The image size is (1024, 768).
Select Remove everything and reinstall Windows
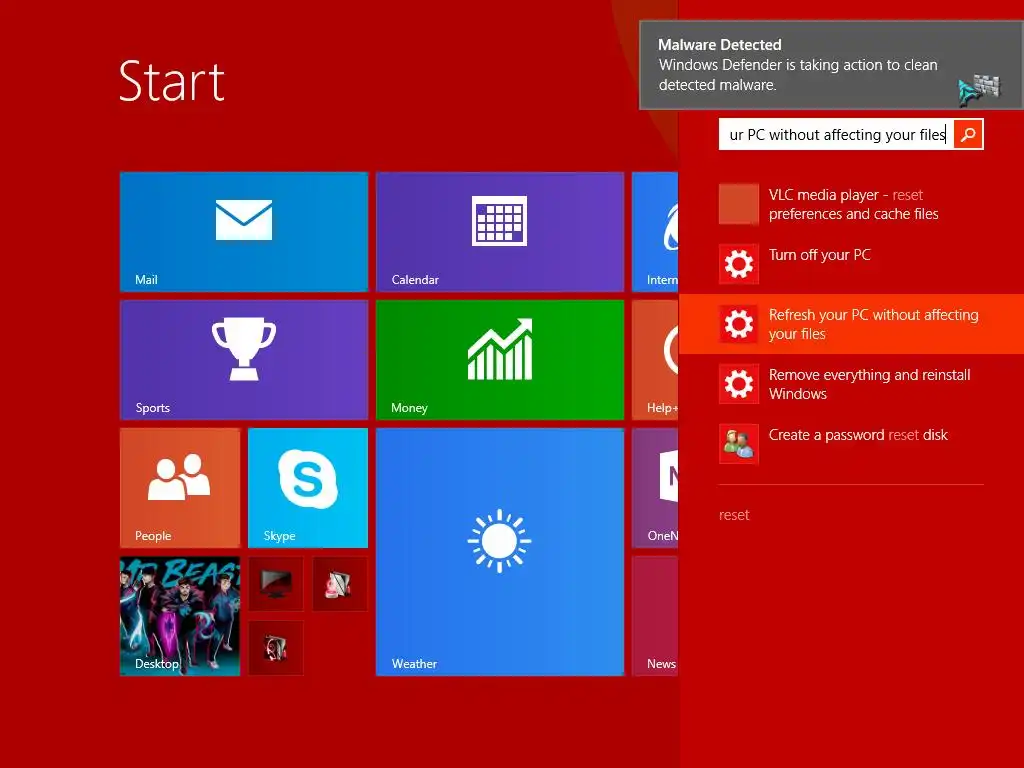point(852,384)
